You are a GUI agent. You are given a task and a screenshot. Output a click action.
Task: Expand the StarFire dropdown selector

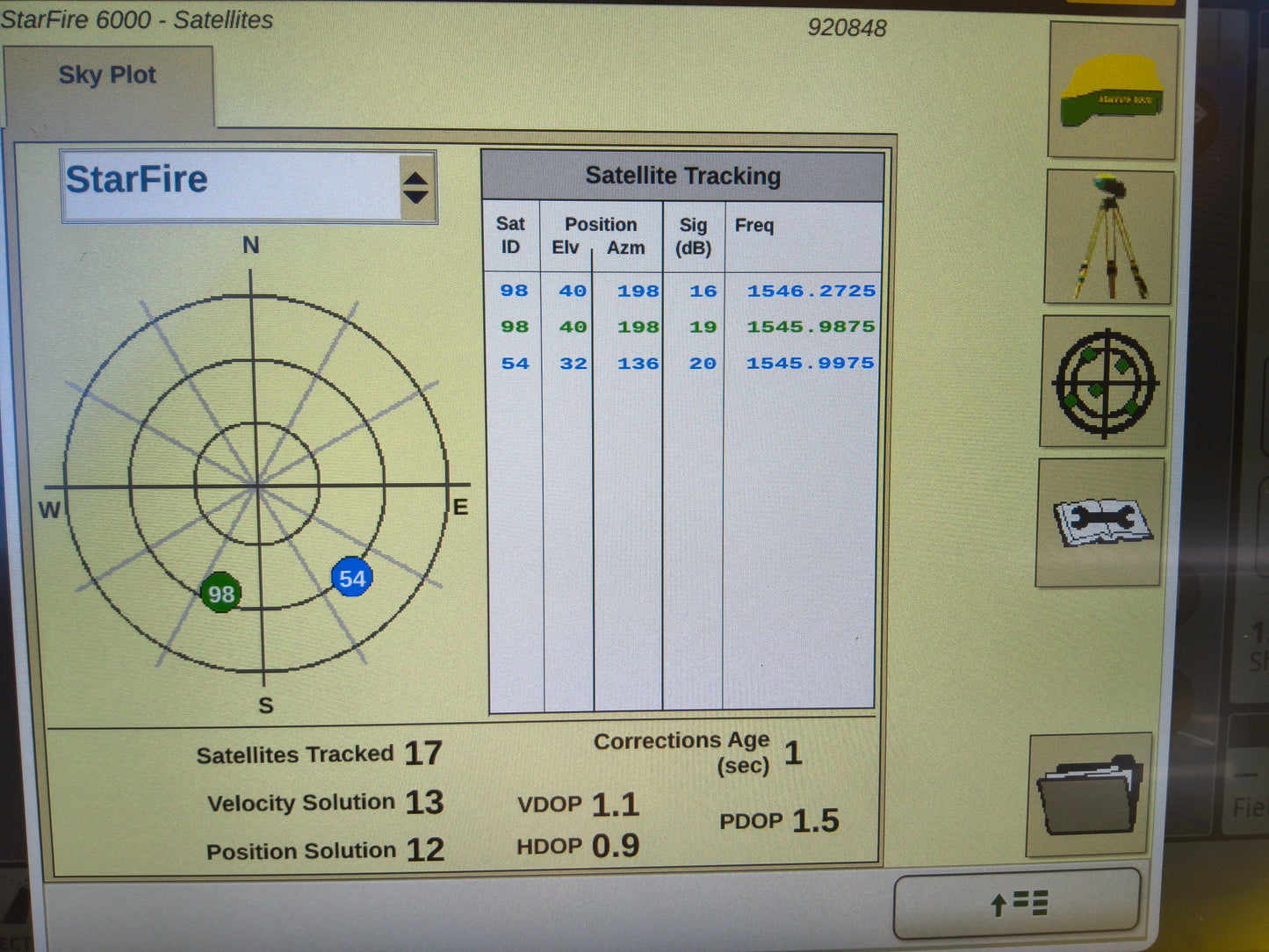click(249, 186)
